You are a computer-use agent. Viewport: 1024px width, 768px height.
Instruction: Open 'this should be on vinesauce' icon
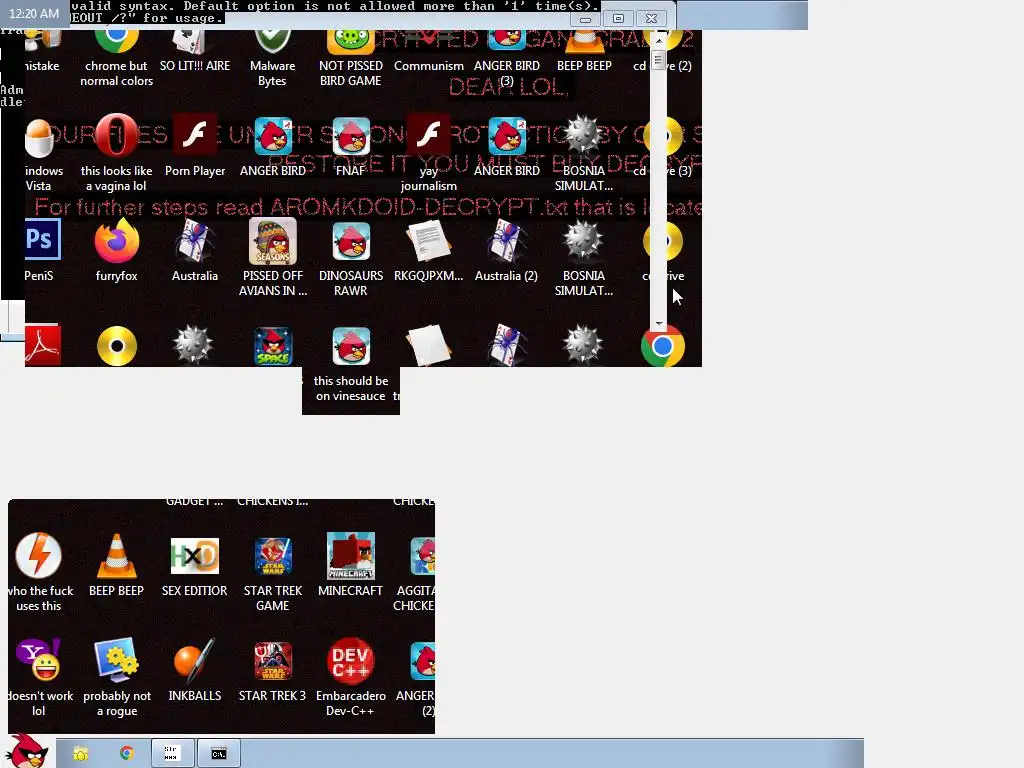(351, 364)
